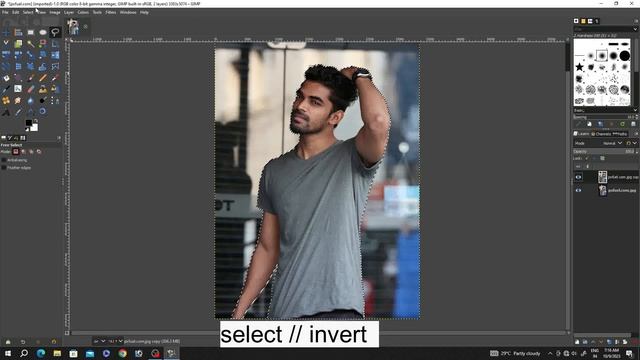Open Layers dock configure menu arrow
640x360 pixels.
636,134
